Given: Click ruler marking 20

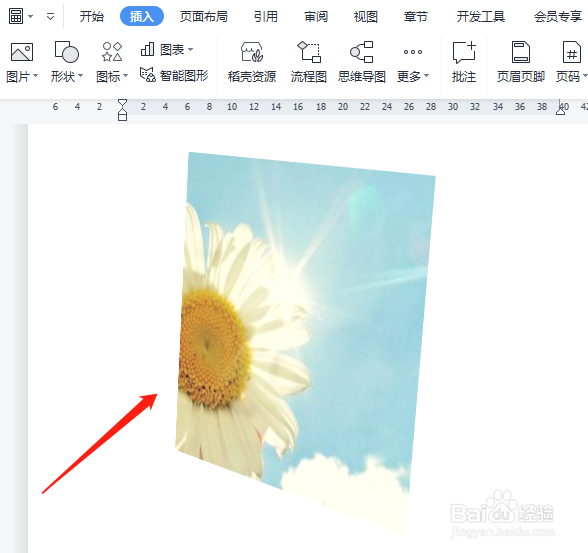Looking at the screenshot, I should pyautogui.click(x=343, y=107).
